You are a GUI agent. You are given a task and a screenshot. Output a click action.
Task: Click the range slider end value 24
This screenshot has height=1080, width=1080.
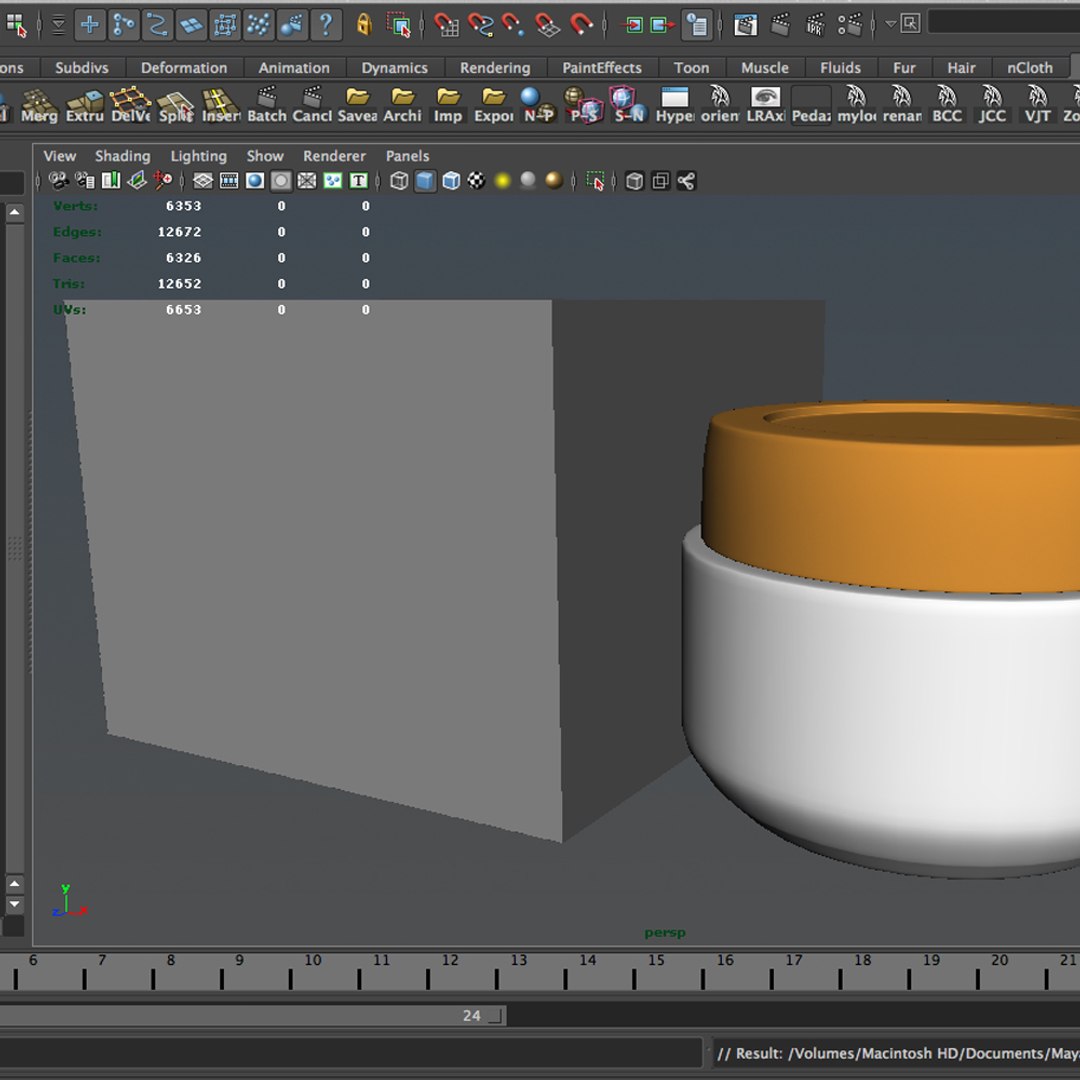(x=472, y=1015)
